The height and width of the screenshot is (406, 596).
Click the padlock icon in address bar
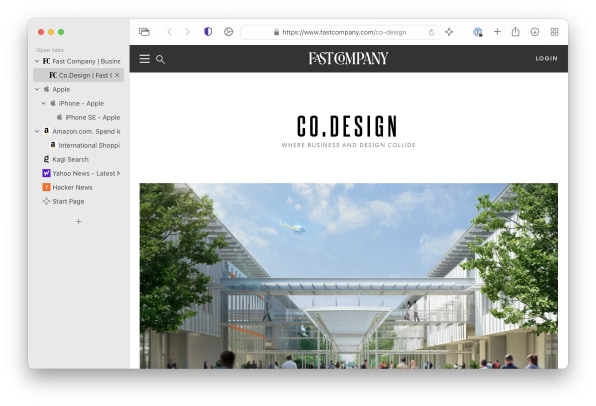(276, 32)
